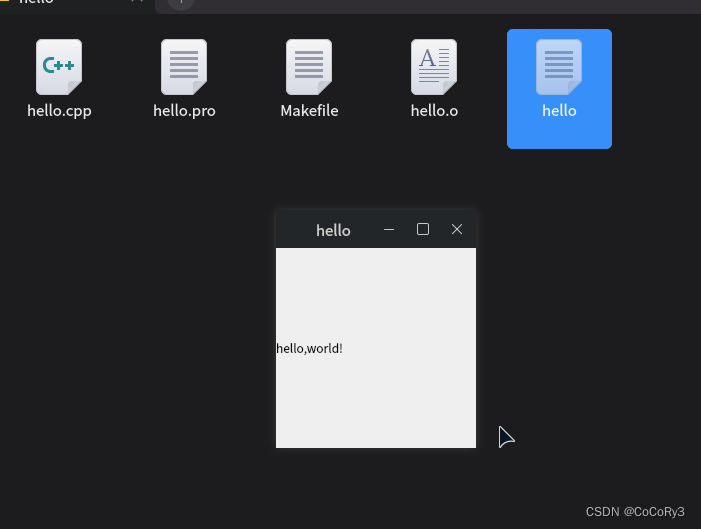701x529 pixels.
Task: Maximize the hello window
Action: tap(423, 229)
